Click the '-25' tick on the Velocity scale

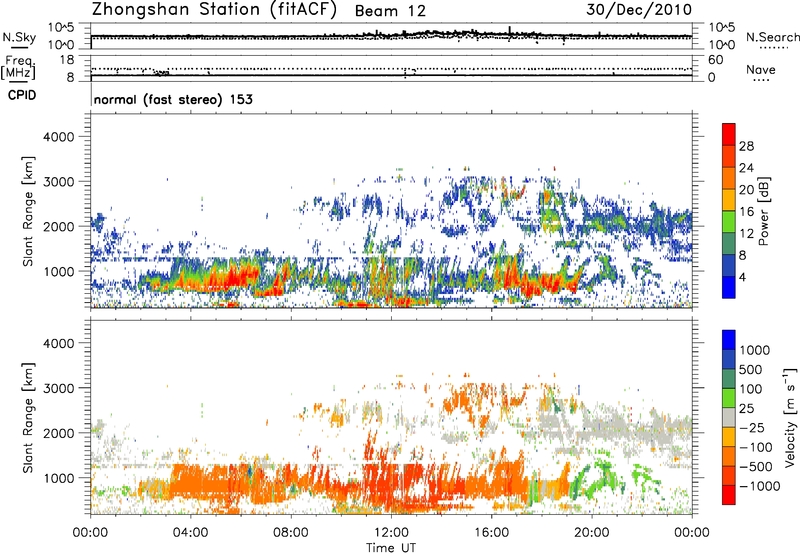(752, 428)
